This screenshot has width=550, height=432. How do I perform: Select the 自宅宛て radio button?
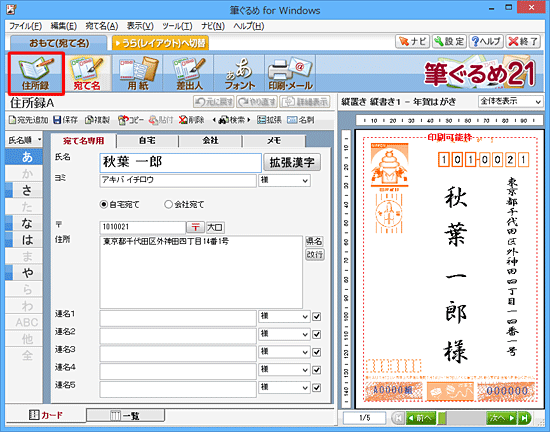(x=103, y=204)
